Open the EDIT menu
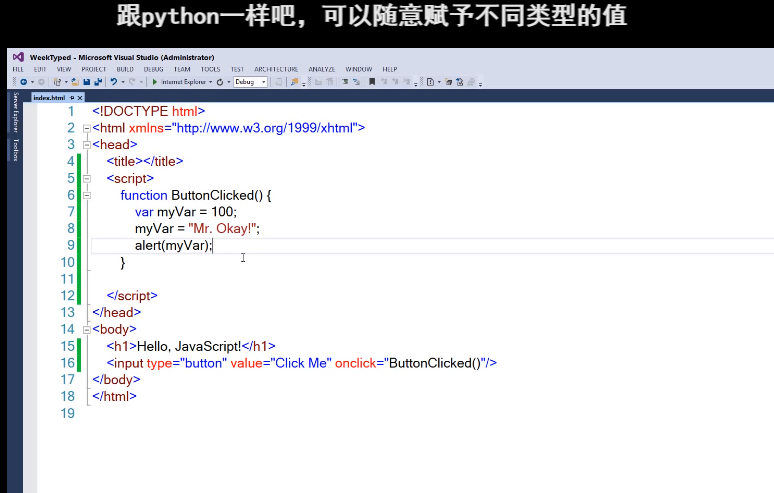 pos(40,70)
